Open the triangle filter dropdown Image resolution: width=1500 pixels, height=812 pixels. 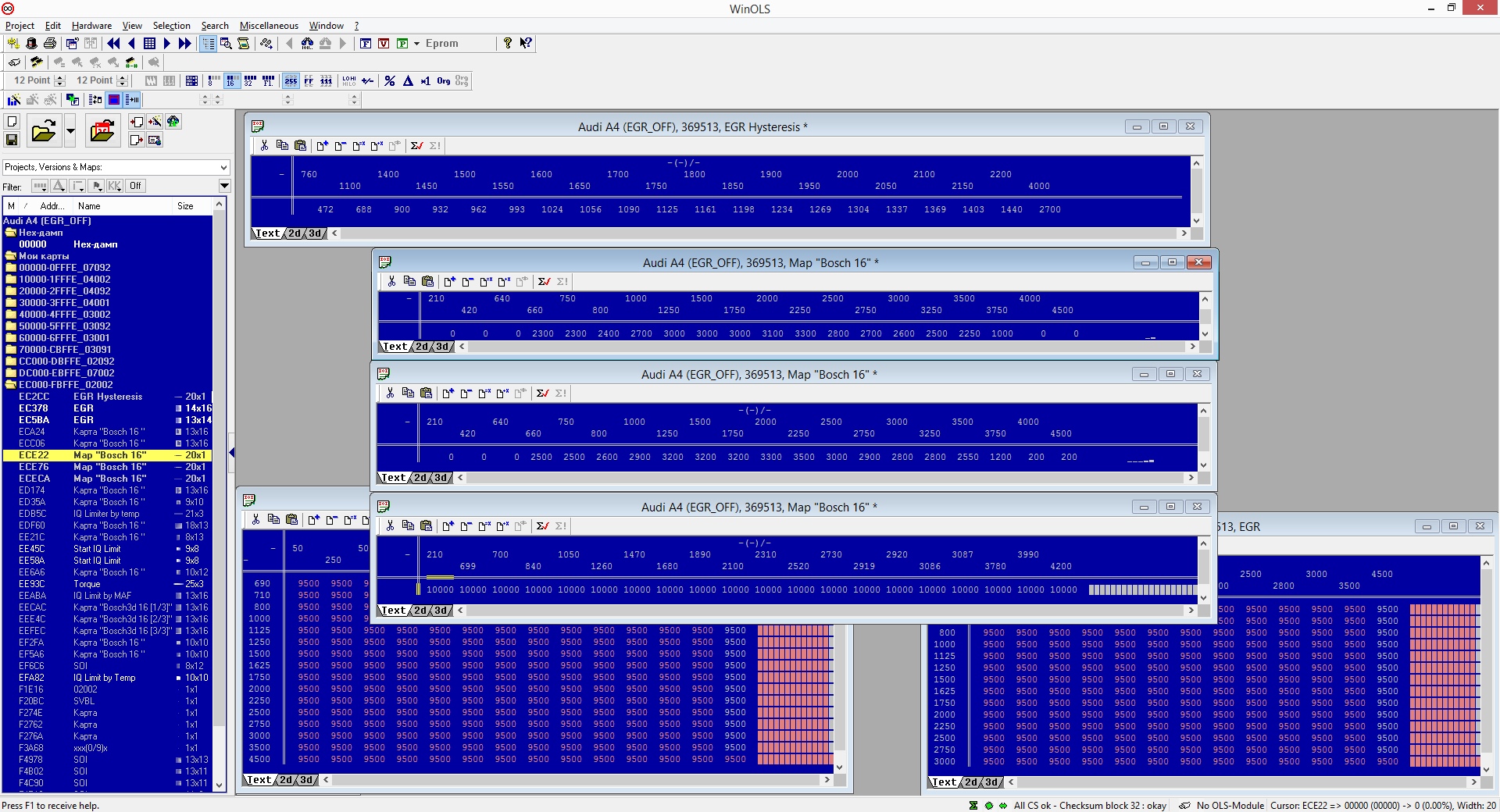pos(59,186)
